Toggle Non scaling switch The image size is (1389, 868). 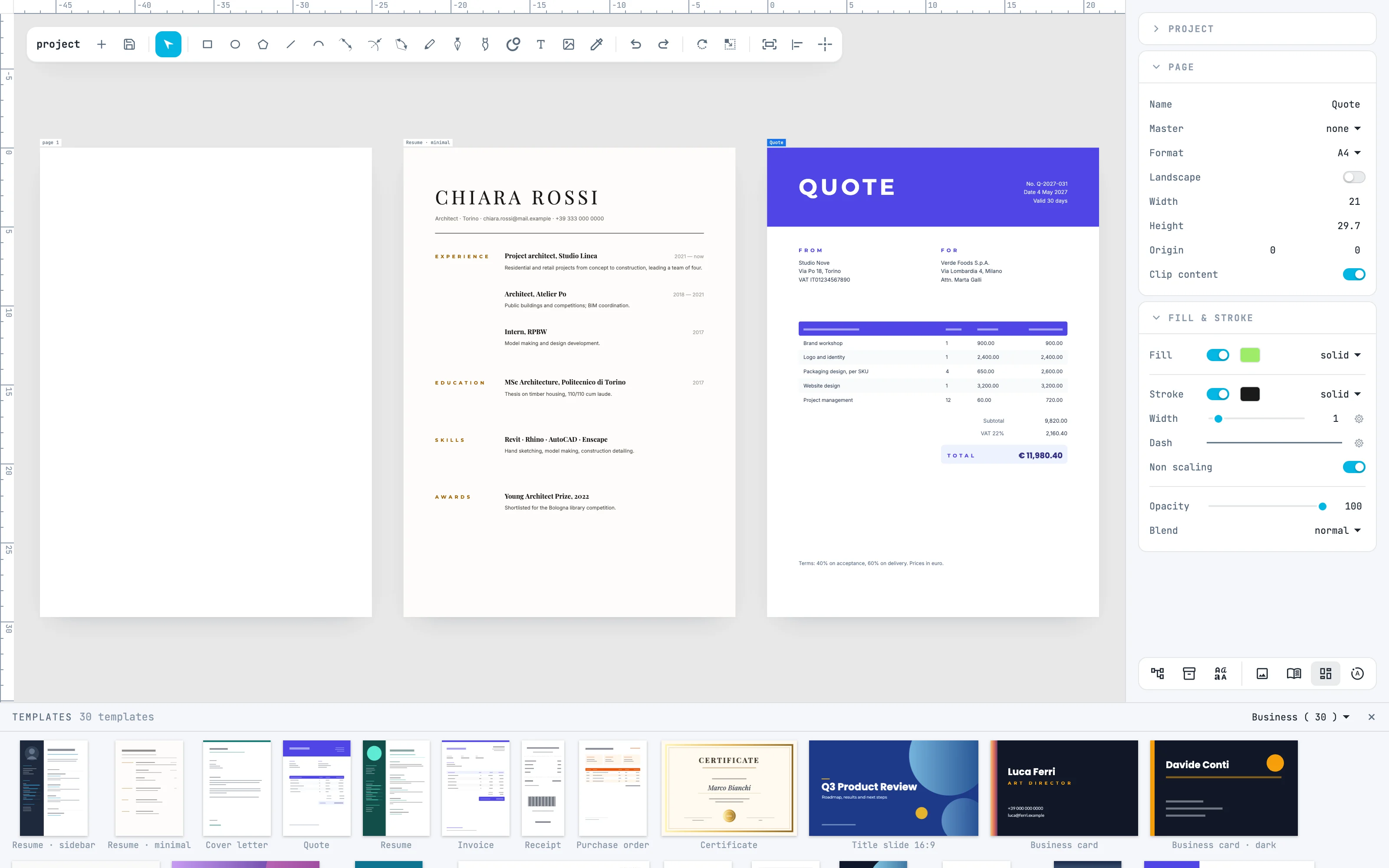(1353, 467)
